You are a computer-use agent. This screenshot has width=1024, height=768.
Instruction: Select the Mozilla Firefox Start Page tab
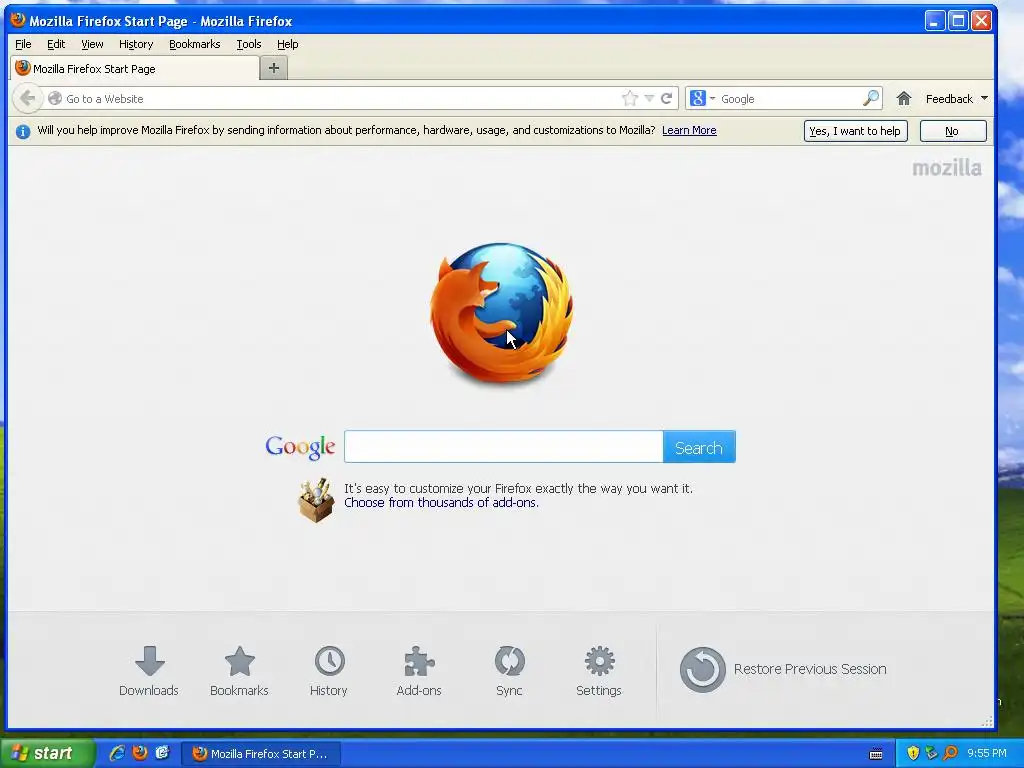pyautogui.click(x=135, y=69)
